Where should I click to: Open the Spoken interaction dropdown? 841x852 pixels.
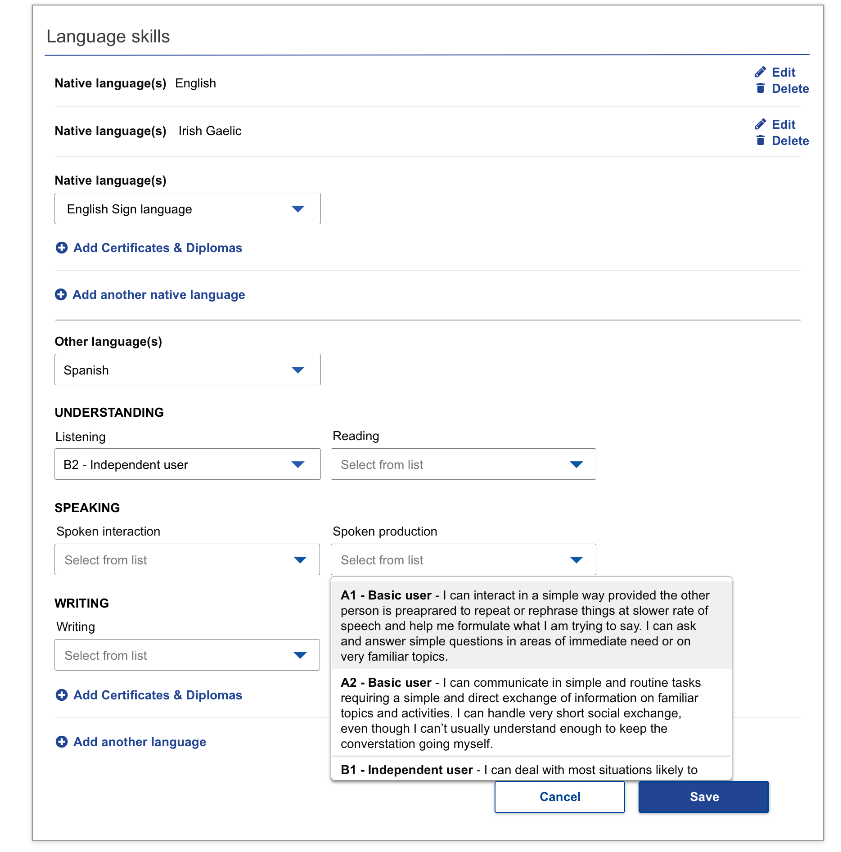[x=187, y=560]
